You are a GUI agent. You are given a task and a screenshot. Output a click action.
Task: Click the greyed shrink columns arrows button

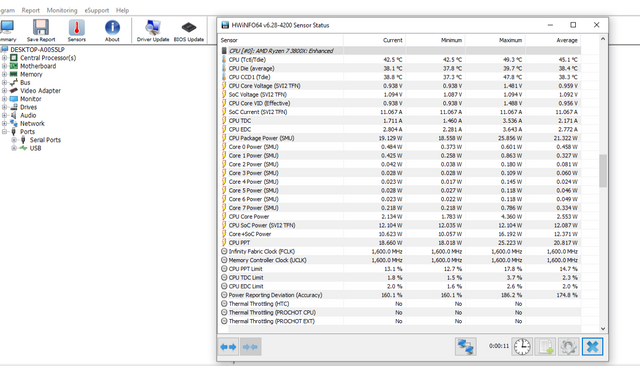pos(250,347)
